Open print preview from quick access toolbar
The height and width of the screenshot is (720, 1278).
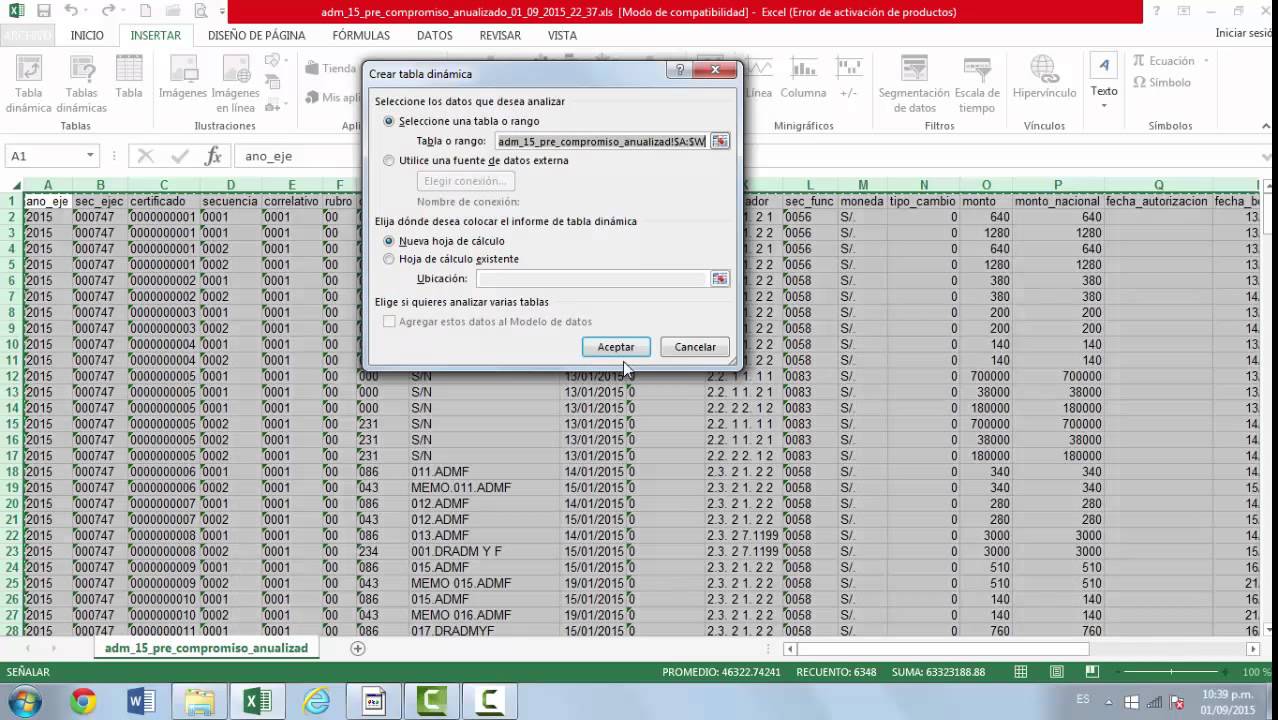click(x=202, y=11)
